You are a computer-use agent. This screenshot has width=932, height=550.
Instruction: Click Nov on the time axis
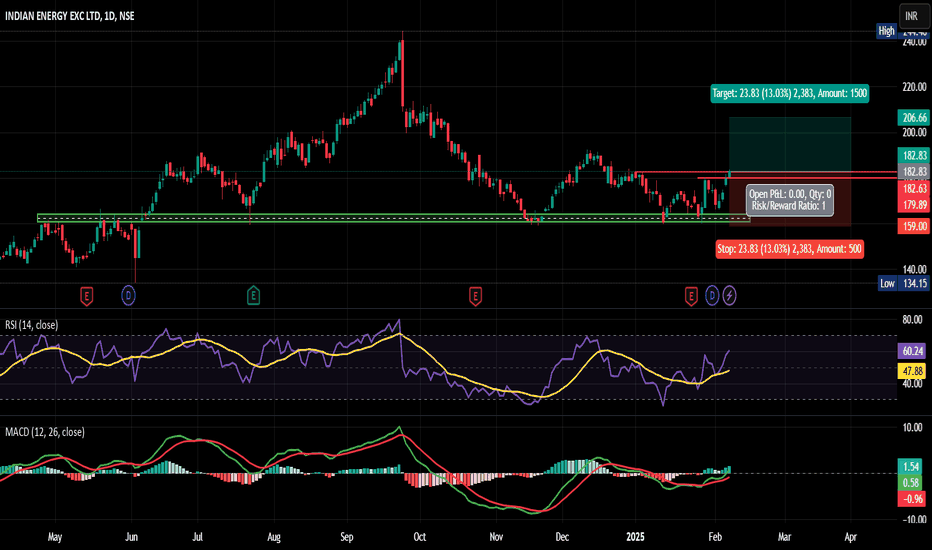tap(496, 537)
